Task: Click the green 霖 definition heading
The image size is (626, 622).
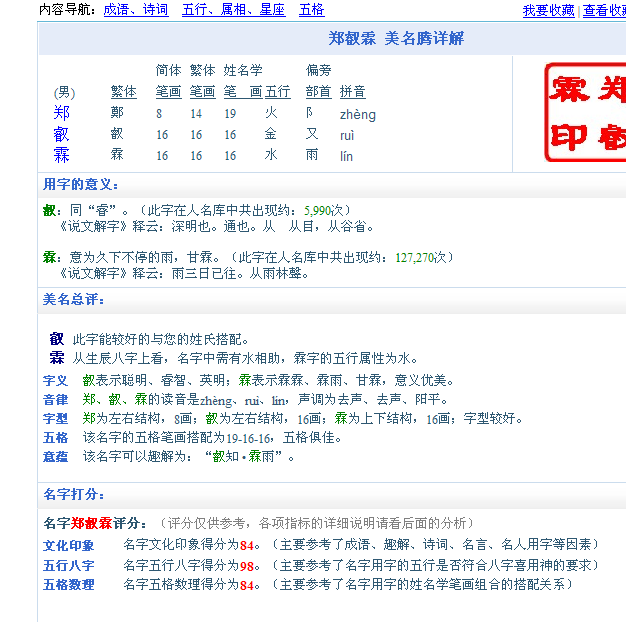Action: click(x=49, y=258)
